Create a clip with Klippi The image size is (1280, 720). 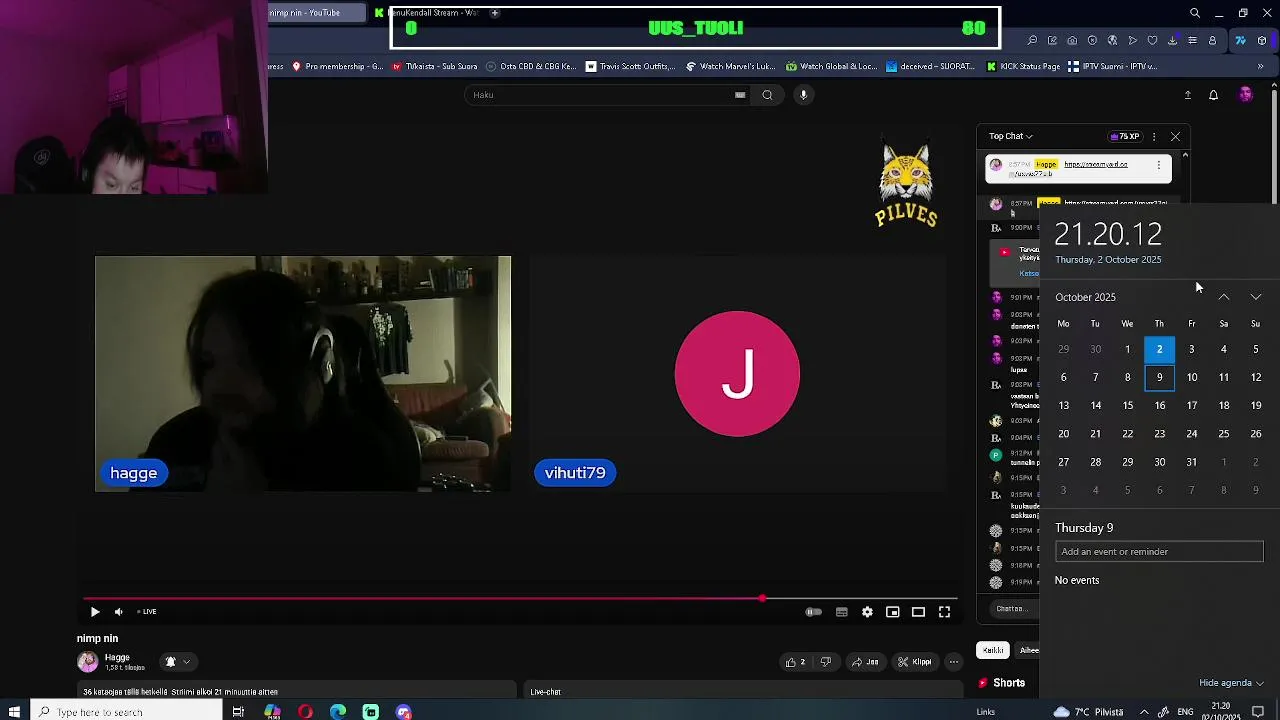pyautogui.click(x=915, y=662)
